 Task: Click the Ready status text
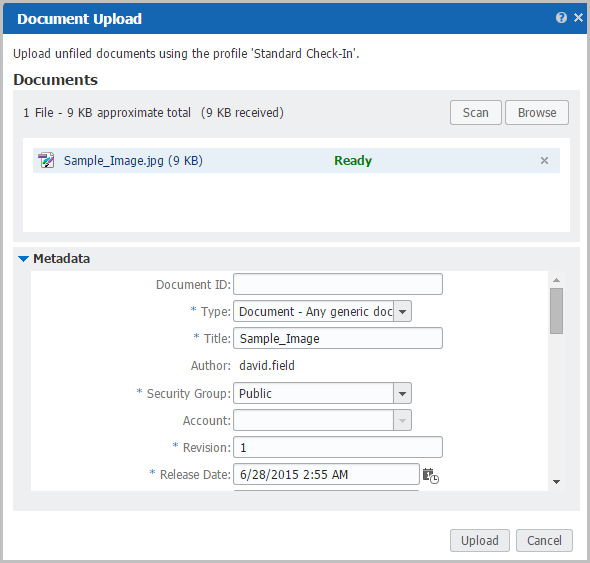click(353, 161)
